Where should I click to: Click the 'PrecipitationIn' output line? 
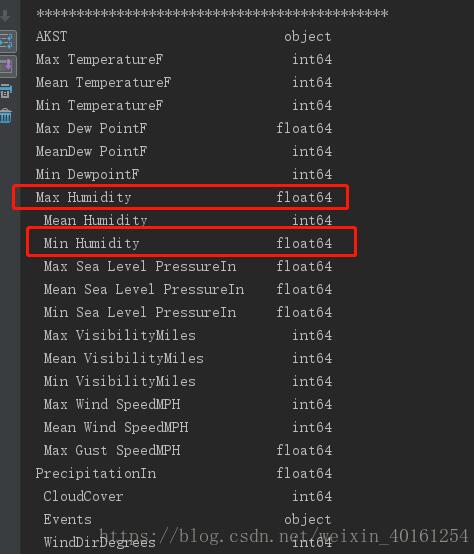[x=184, y=473]
